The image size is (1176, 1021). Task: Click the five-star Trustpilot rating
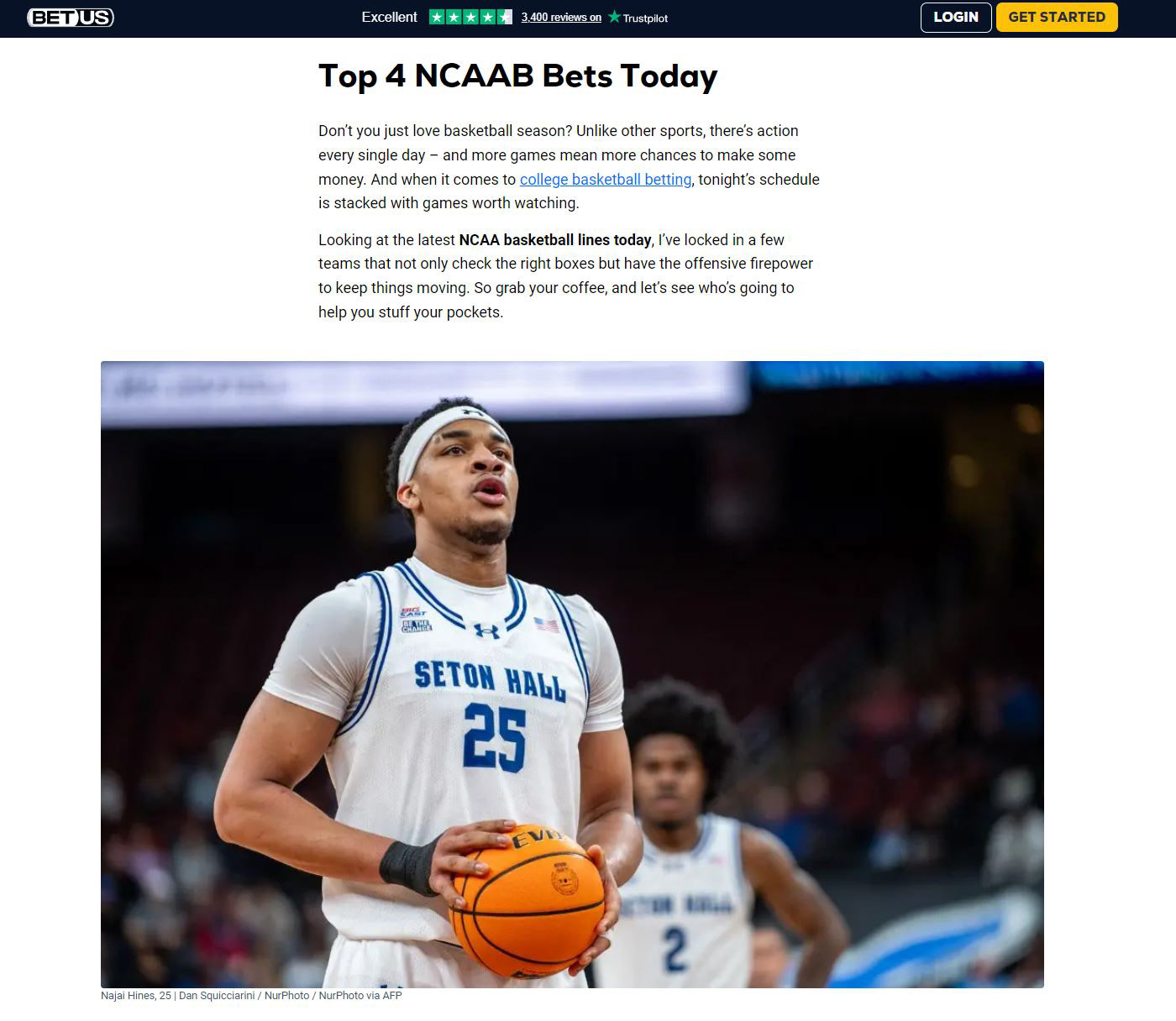tap(470, 17)
